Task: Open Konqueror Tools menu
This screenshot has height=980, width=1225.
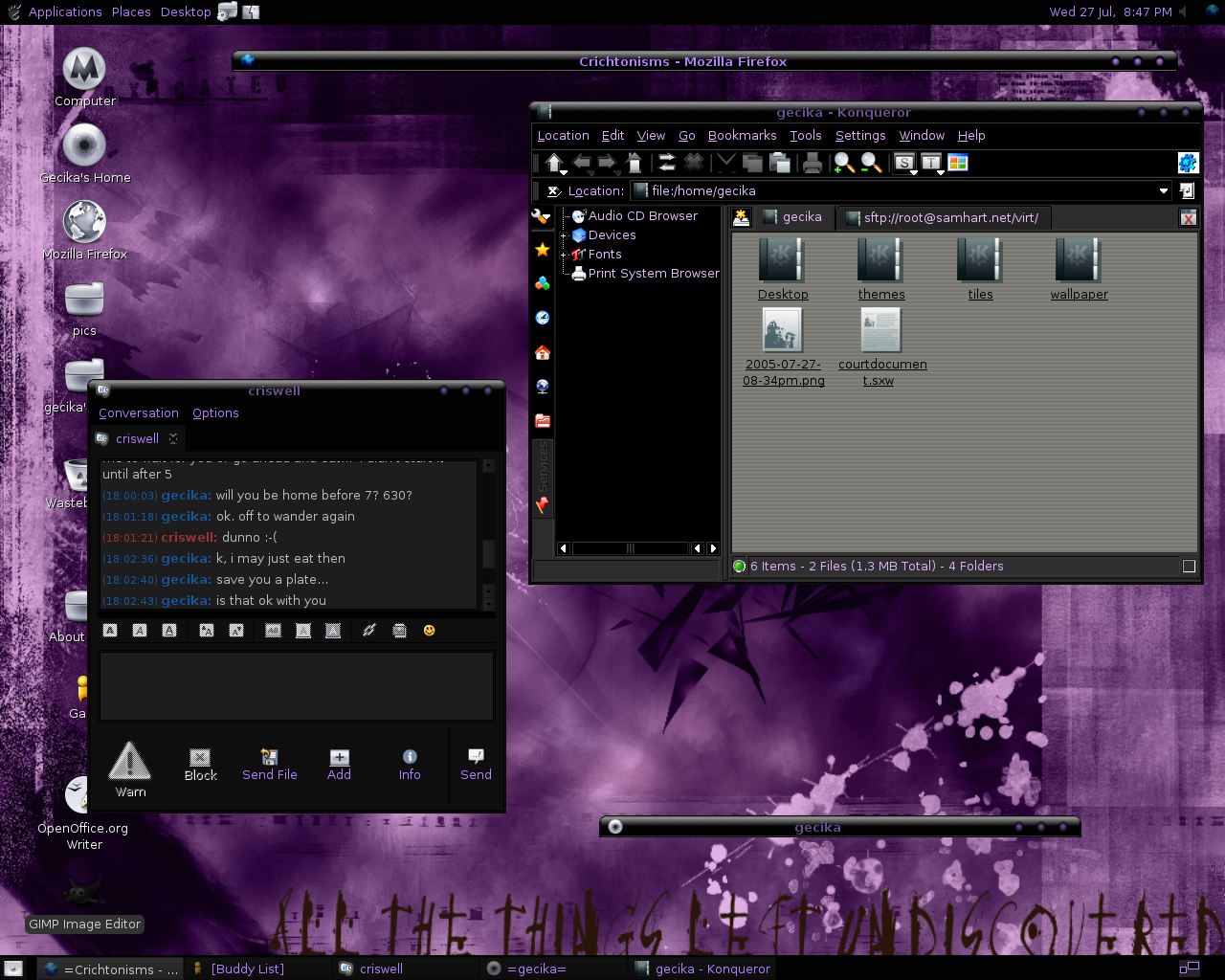Action: tap(805, 136)
